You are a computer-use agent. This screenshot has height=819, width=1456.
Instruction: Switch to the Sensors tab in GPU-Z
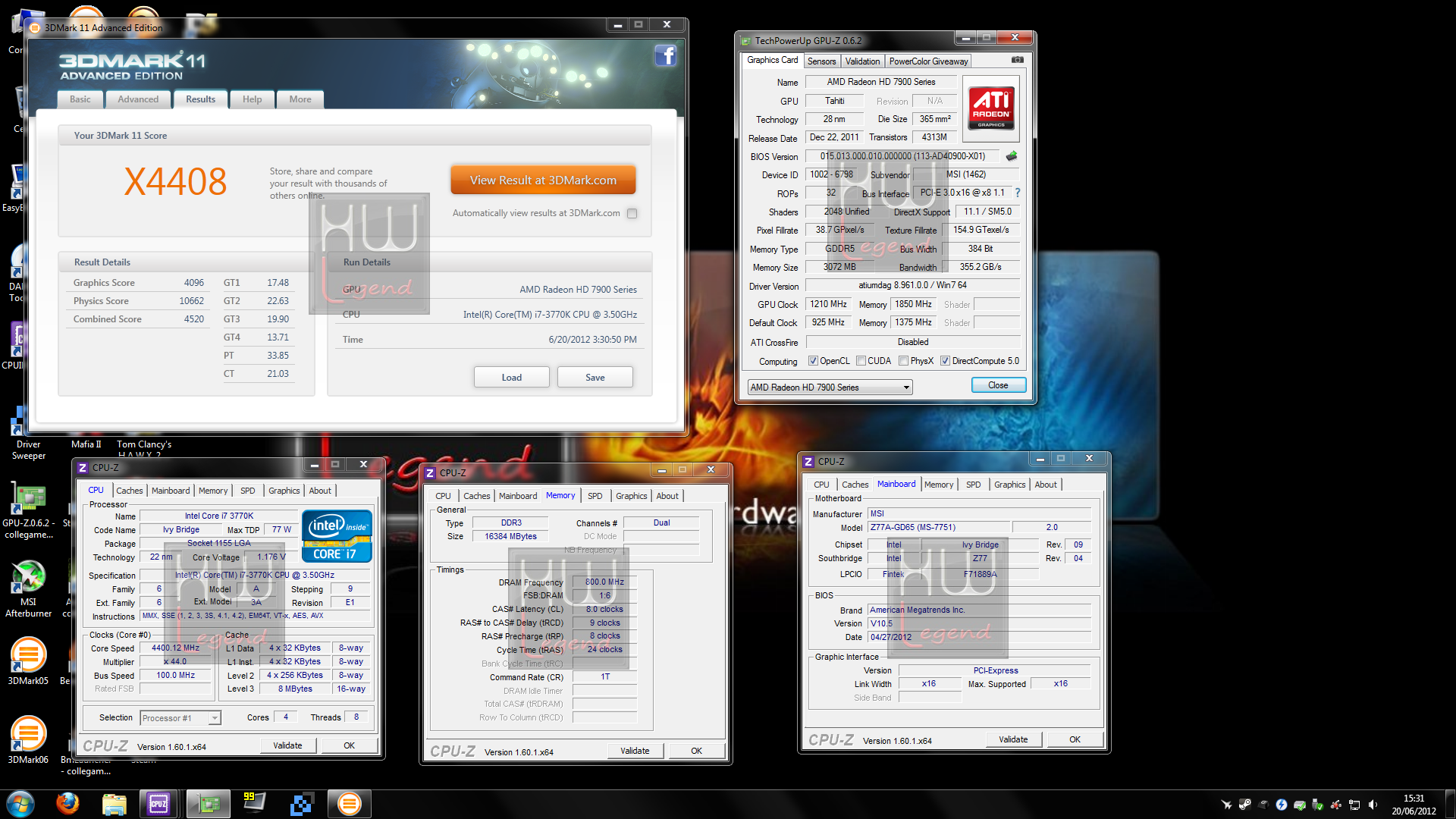coord(821,61)
